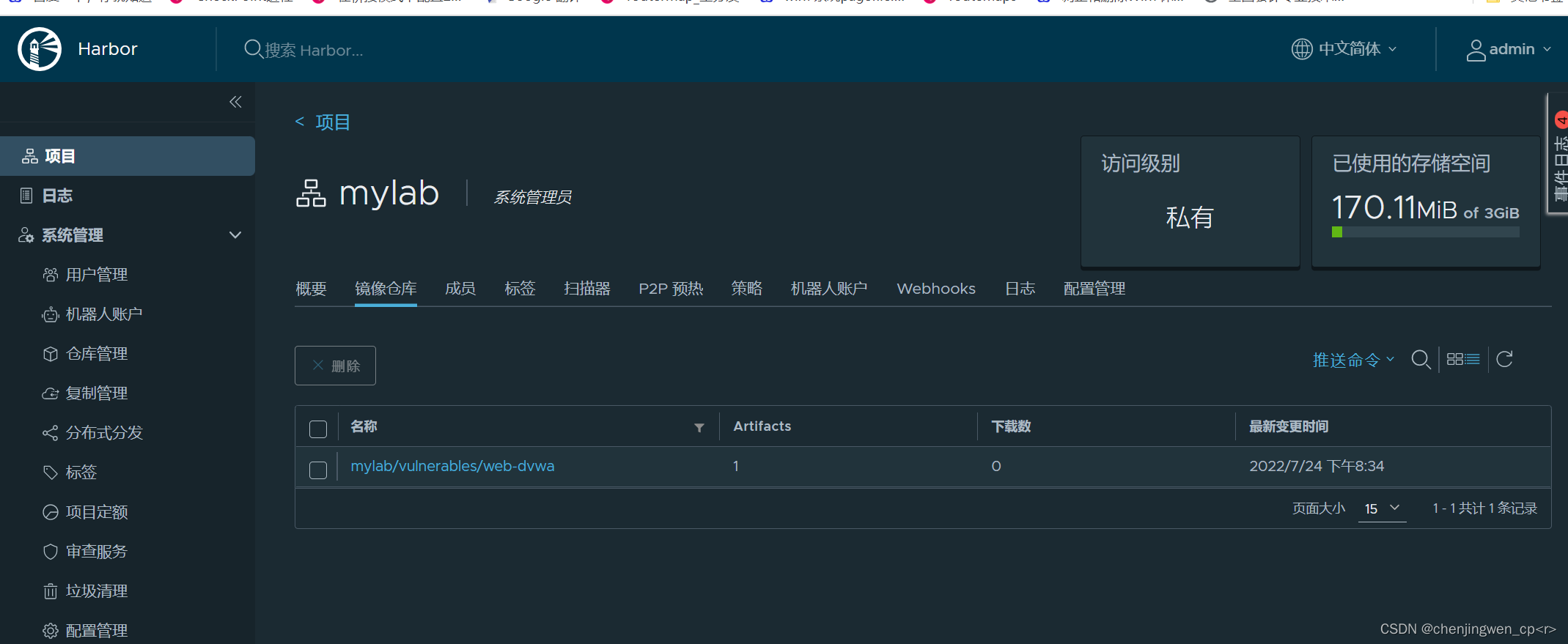This screenshot has width=1568, height=644.
Task: Sort by Artifacts column header
Action: point(762,426)
